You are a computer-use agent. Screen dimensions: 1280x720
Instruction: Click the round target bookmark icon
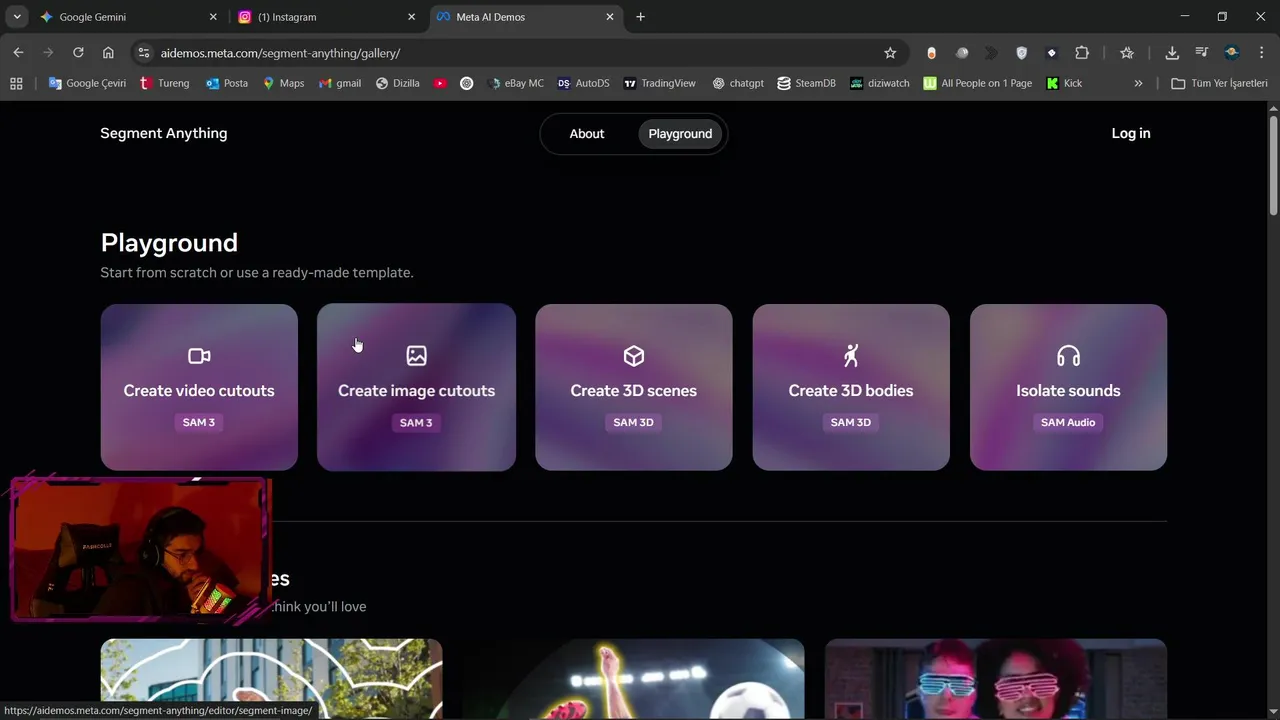[466, 83]
